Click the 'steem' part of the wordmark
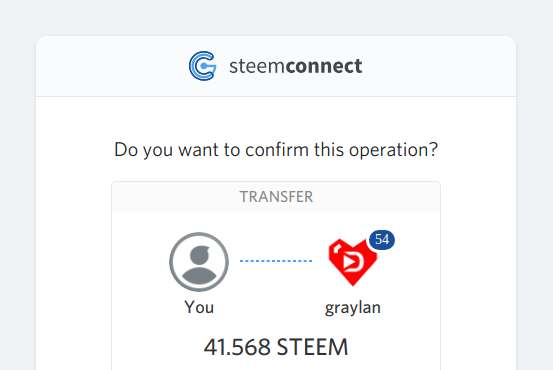 pos(257,66)
